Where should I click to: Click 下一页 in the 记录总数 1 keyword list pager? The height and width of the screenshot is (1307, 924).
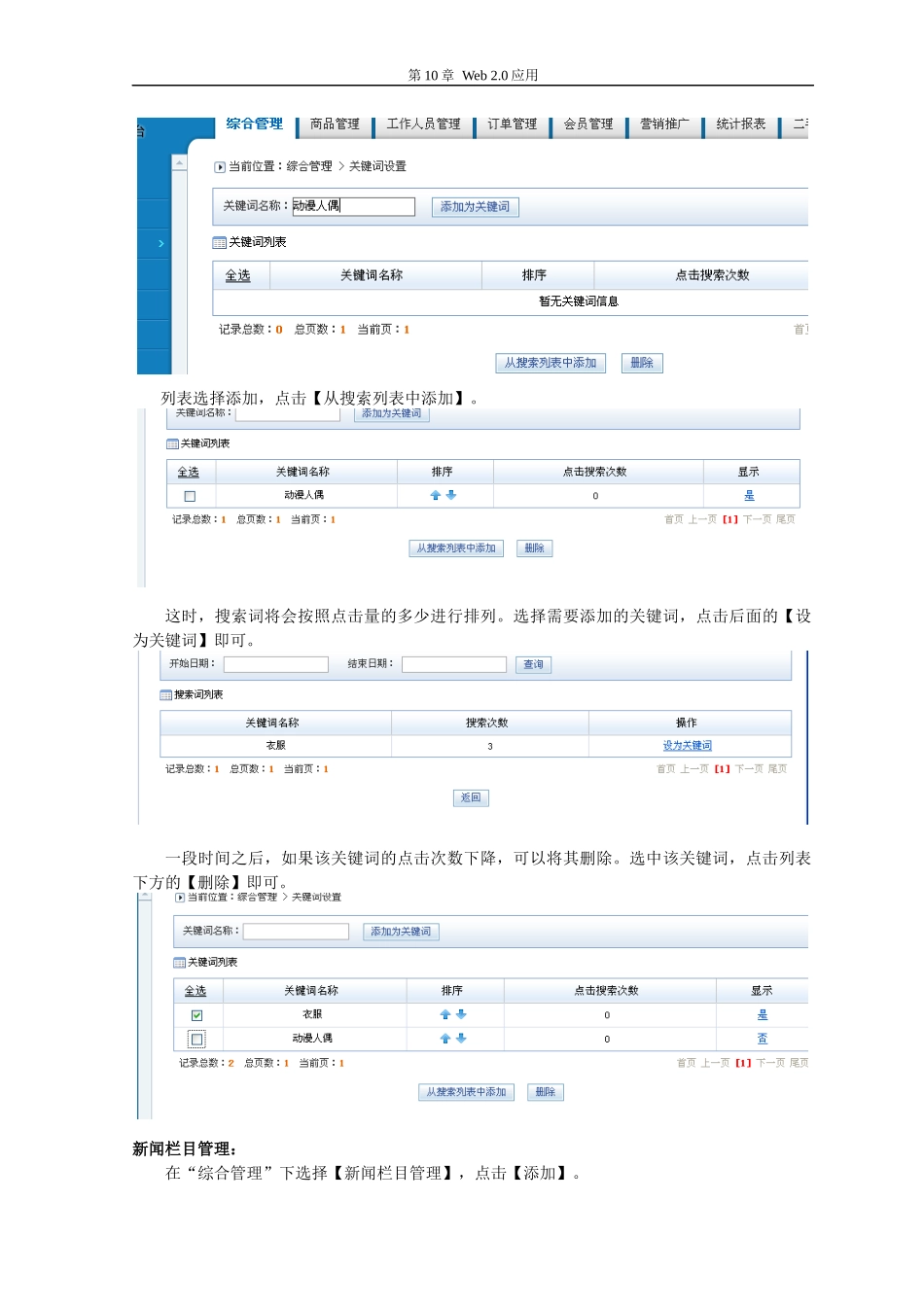pos(756,519)
